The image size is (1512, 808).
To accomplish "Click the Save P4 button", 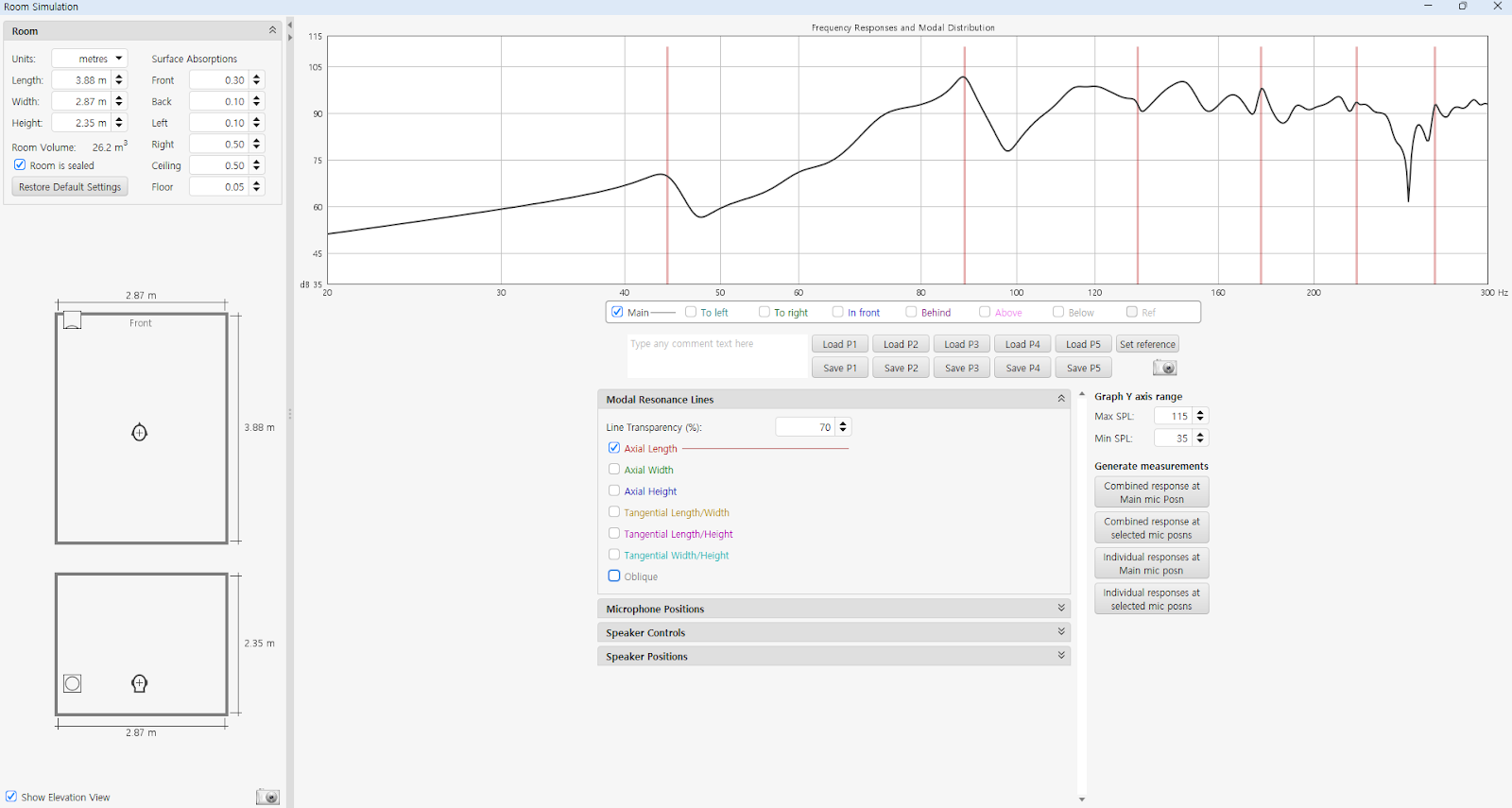I will pyautogui.click(x=1022, y=368).
